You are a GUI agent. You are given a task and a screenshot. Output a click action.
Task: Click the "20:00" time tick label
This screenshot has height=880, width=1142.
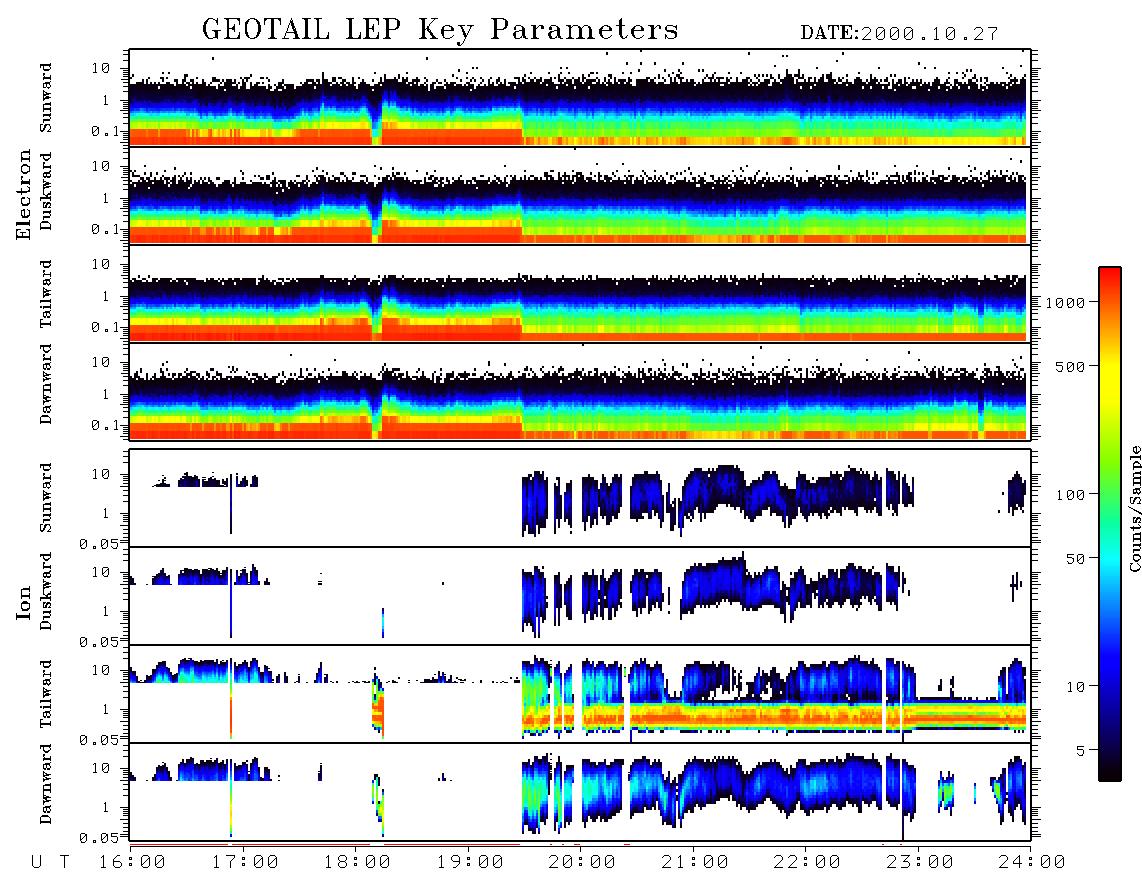tap(583, 862)
